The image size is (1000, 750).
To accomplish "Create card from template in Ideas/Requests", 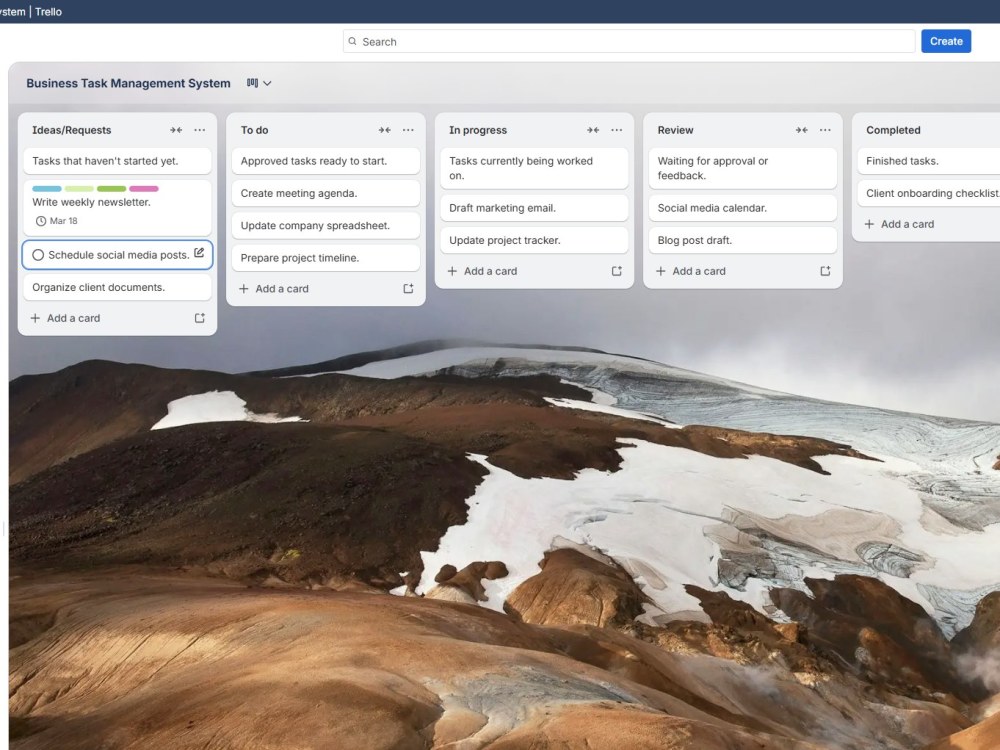I will tap(200, 318).
